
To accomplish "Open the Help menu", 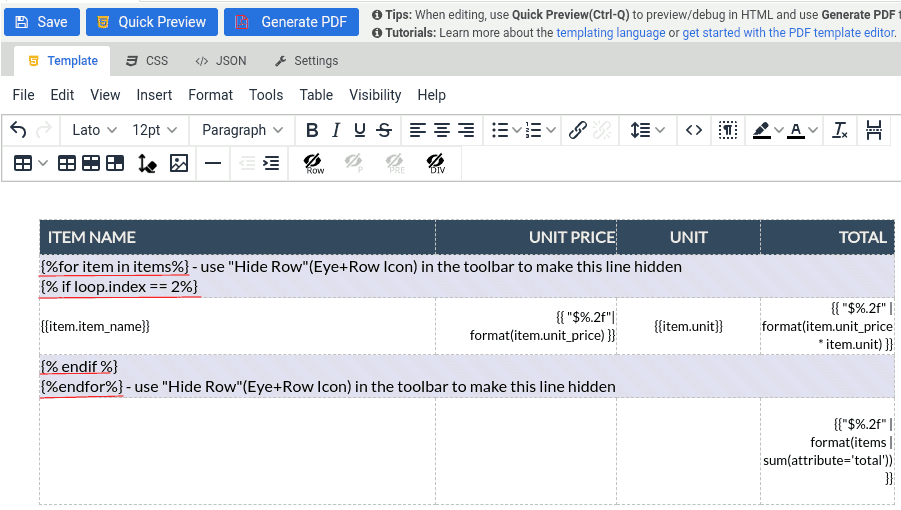I will point(432,95).
